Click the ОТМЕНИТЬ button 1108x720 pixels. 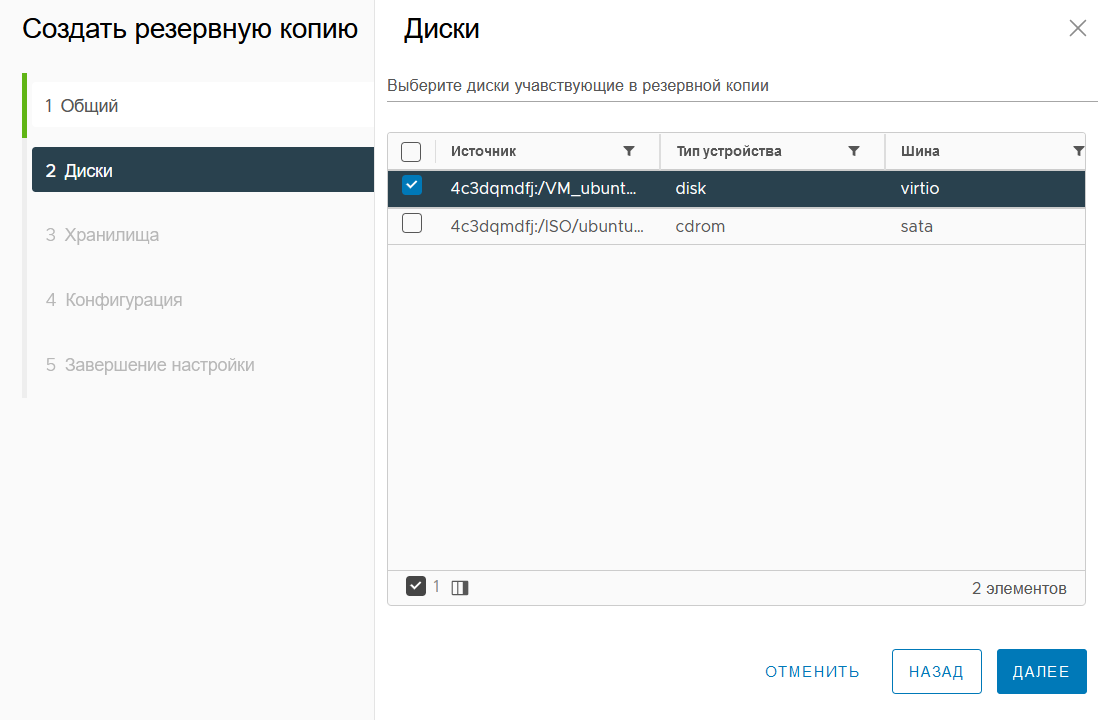click(x=812, y=671)
